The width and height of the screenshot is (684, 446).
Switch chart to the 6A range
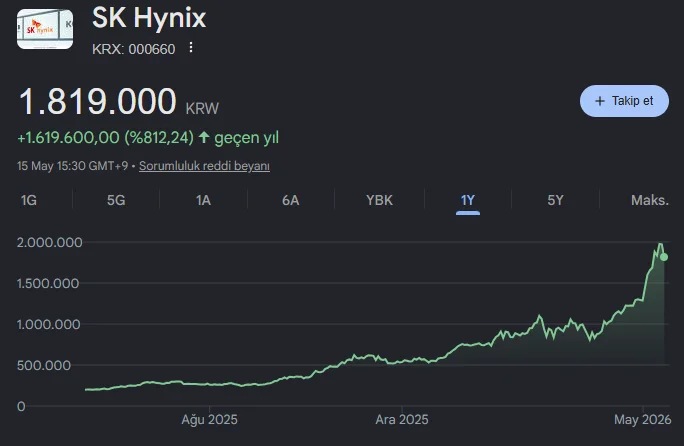tap(291, 200)
